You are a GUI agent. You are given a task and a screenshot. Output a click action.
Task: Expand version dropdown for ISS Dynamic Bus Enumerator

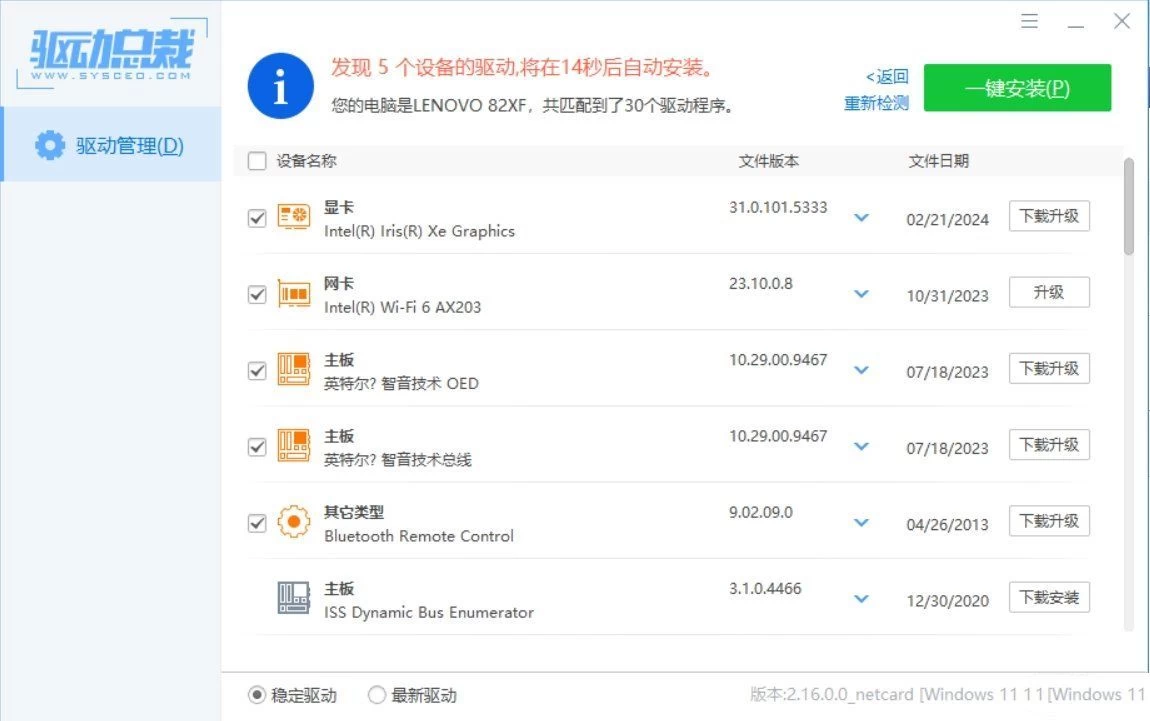tap(862, 599)
